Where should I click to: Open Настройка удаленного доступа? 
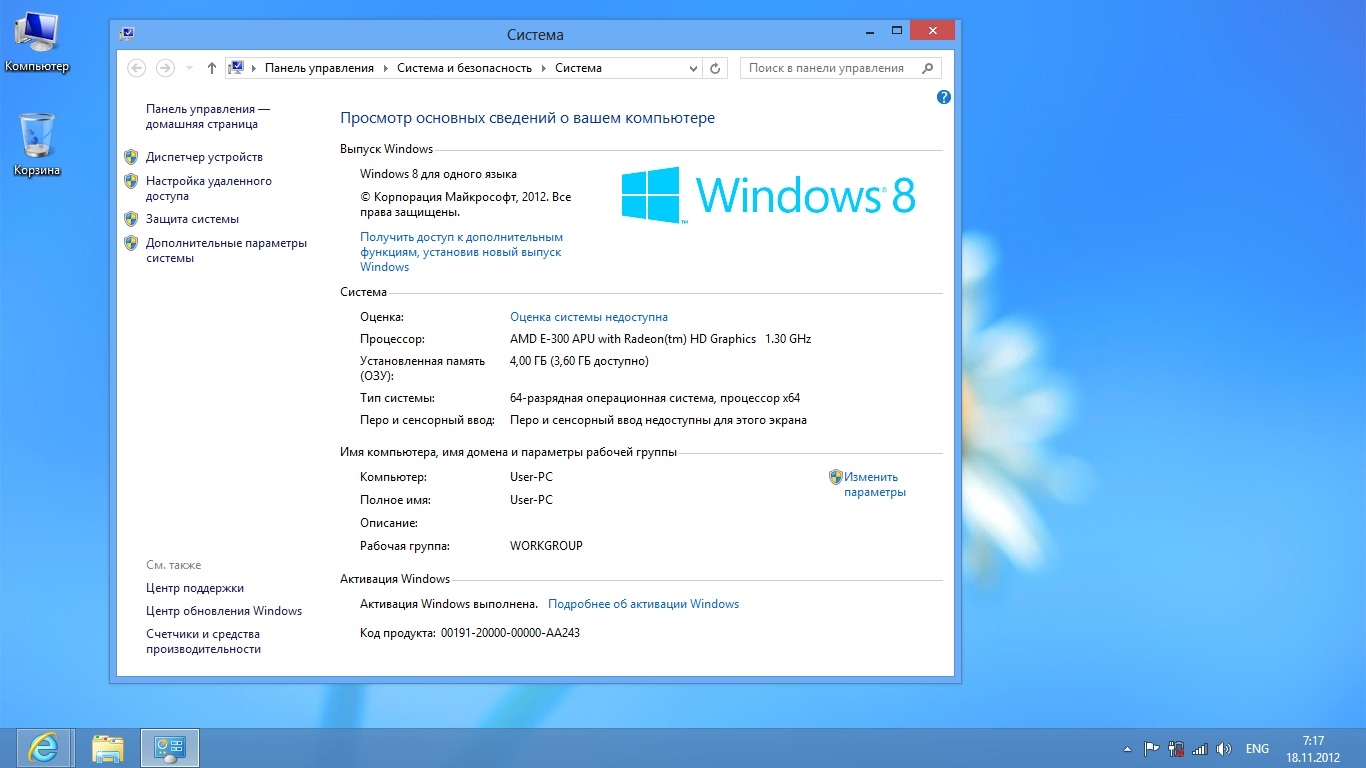pos(209,189)
